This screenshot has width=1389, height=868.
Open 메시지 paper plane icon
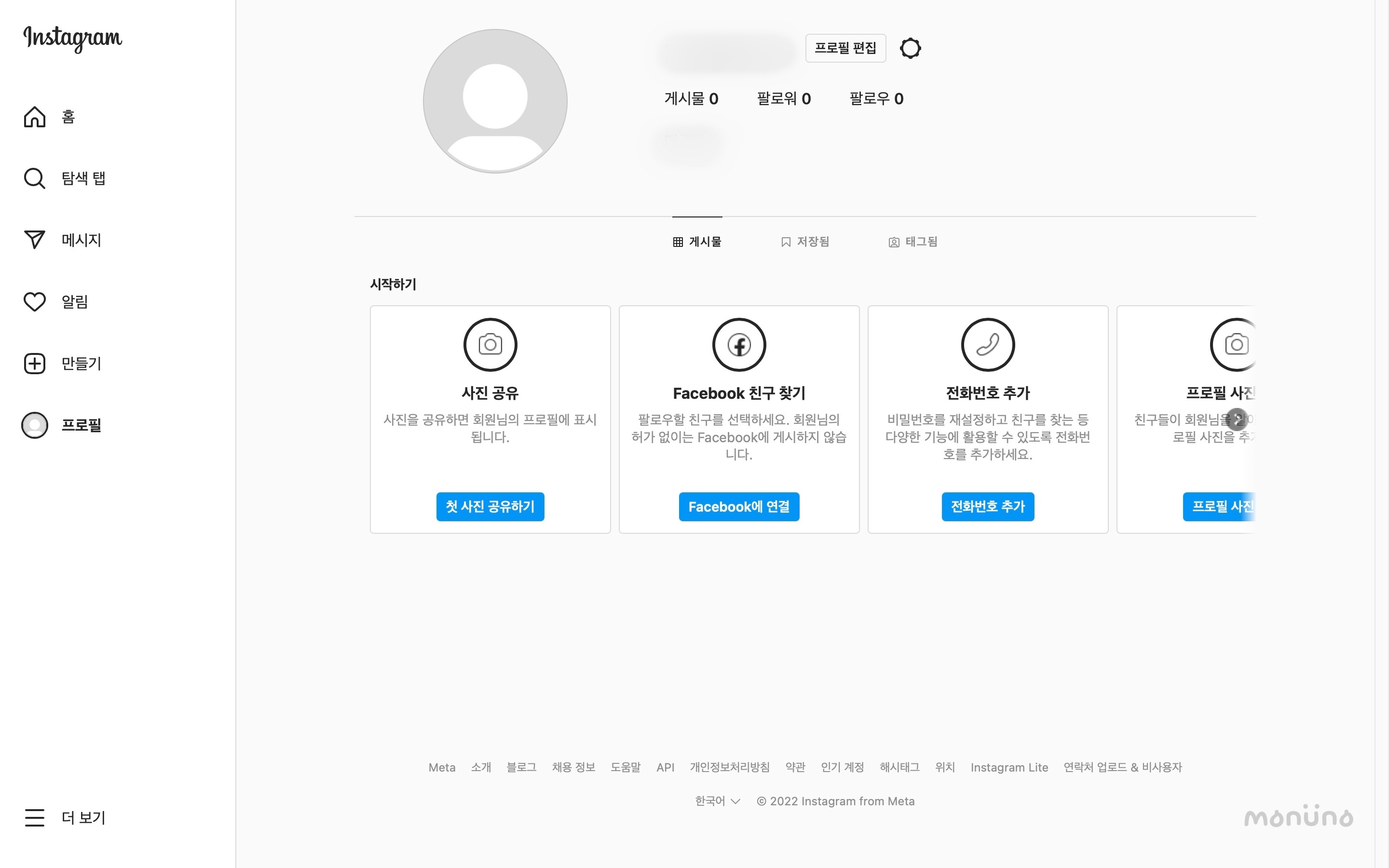(x=34, y=239)
